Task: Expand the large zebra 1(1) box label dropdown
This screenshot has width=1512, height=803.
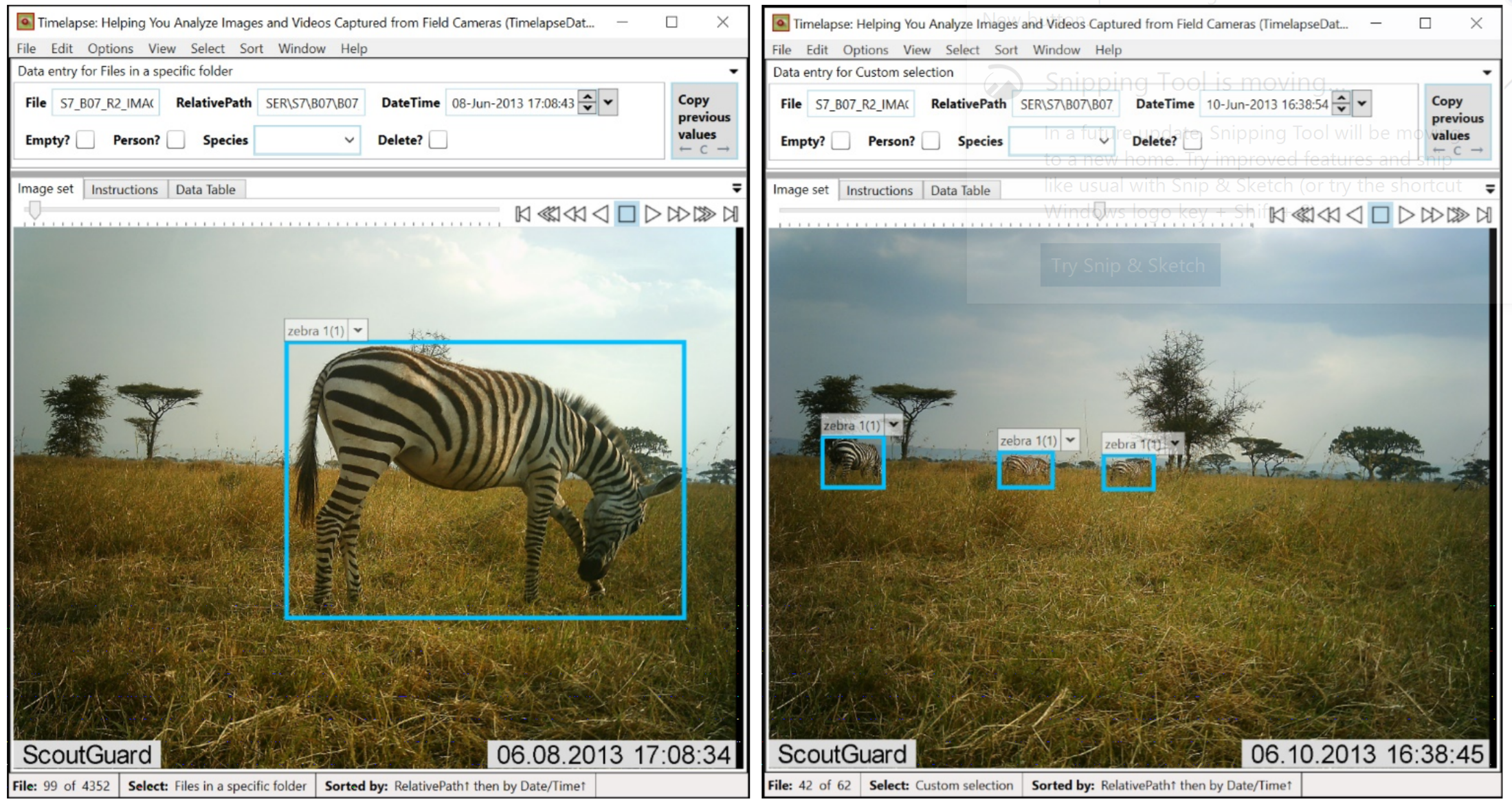Action: pyautogui.click(x=358, y=330)
